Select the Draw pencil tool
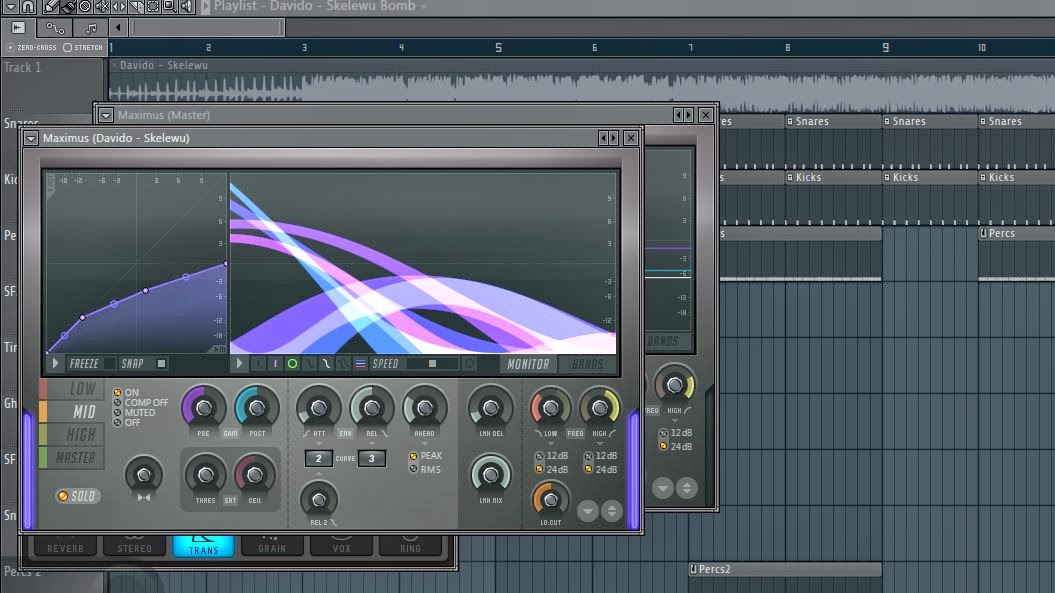The width and height of the screenshot is (1055, 593). click(51, 6)
